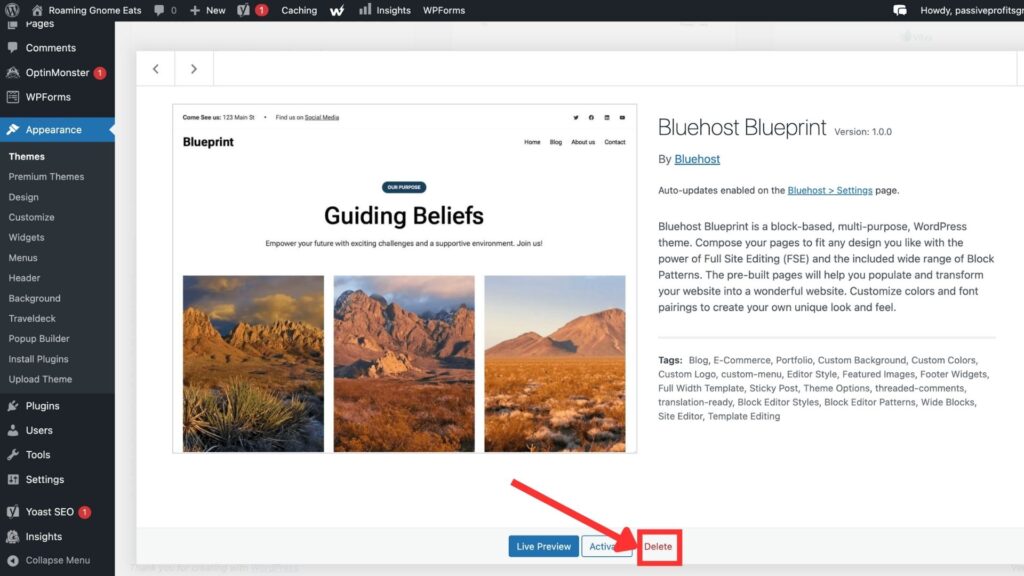This screenshot has height=576, width=1024.
Task: Click the Bluehost > Settings link
Action: [829, 190]
